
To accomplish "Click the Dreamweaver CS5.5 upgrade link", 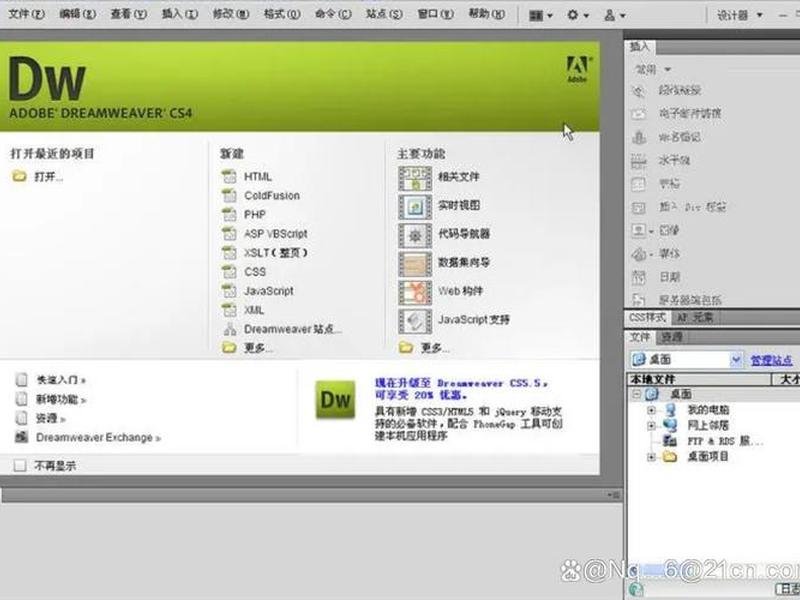I will click(462, 389).
